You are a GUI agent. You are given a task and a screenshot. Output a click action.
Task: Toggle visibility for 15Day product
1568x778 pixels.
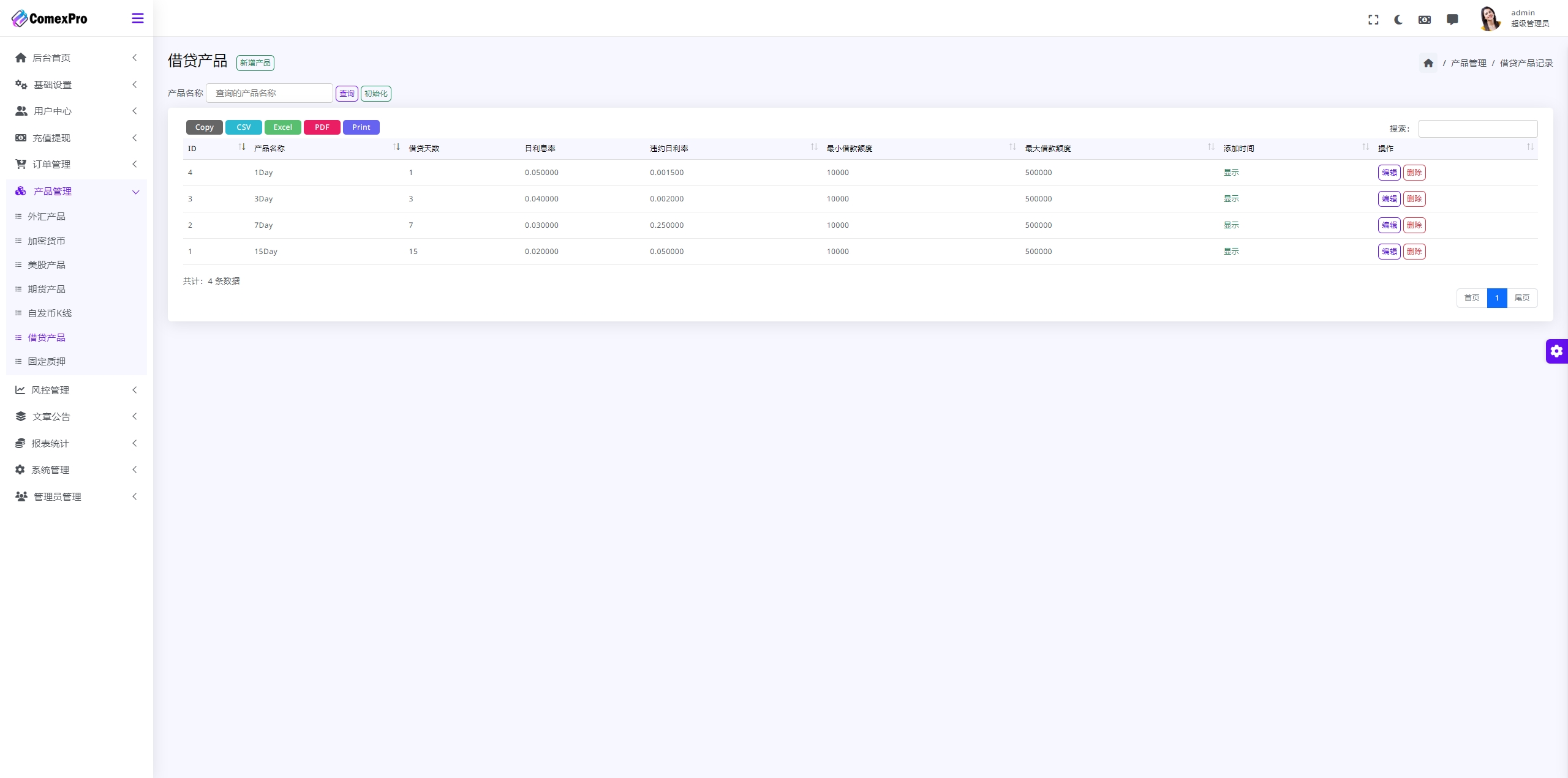(1231, 251)
